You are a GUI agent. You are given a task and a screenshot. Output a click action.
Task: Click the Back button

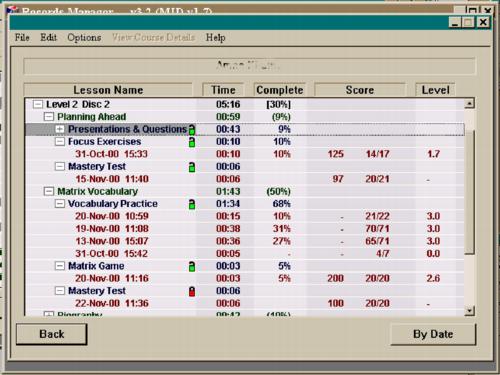coord(52,334)
